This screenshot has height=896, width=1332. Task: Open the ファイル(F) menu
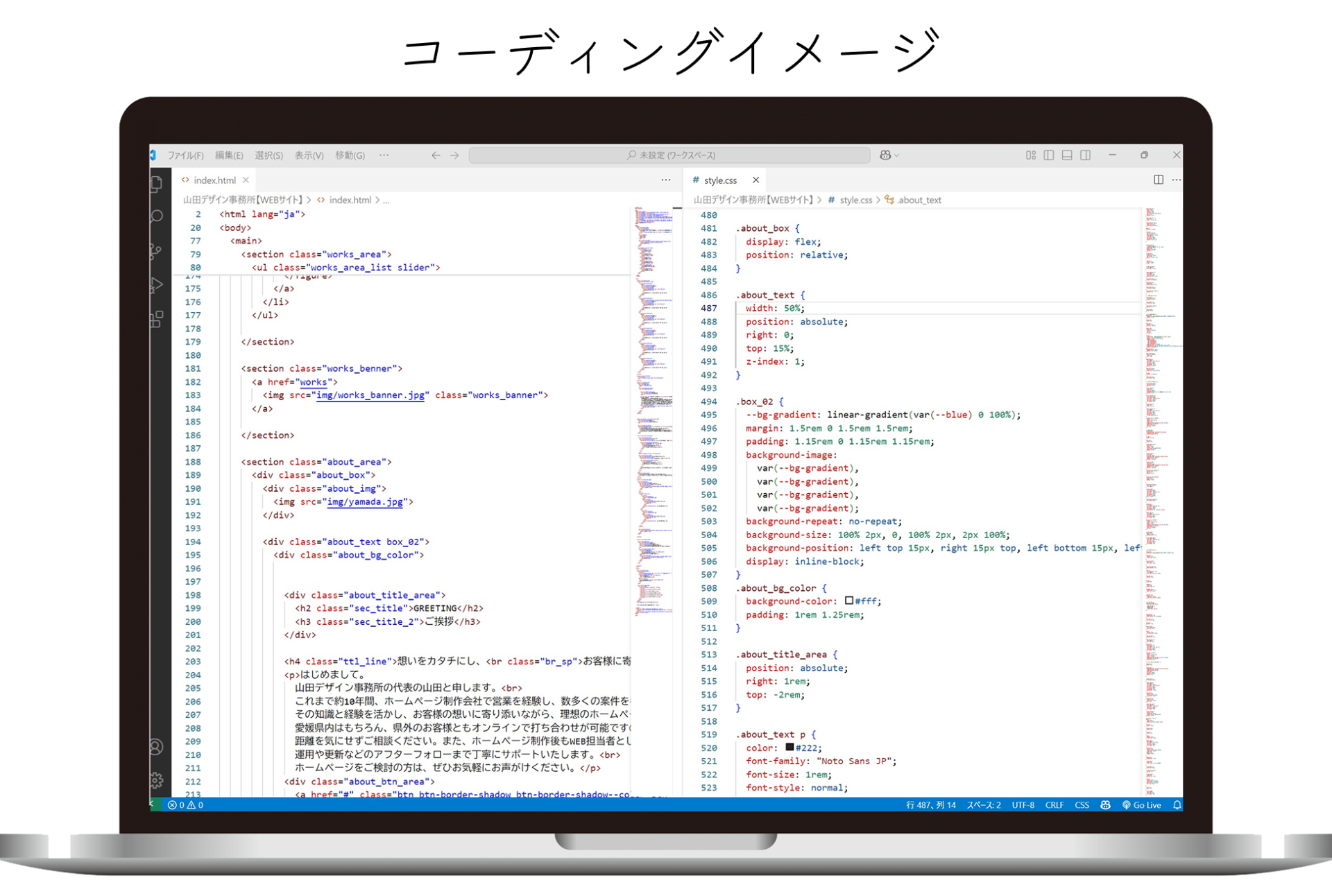point(185,155)
